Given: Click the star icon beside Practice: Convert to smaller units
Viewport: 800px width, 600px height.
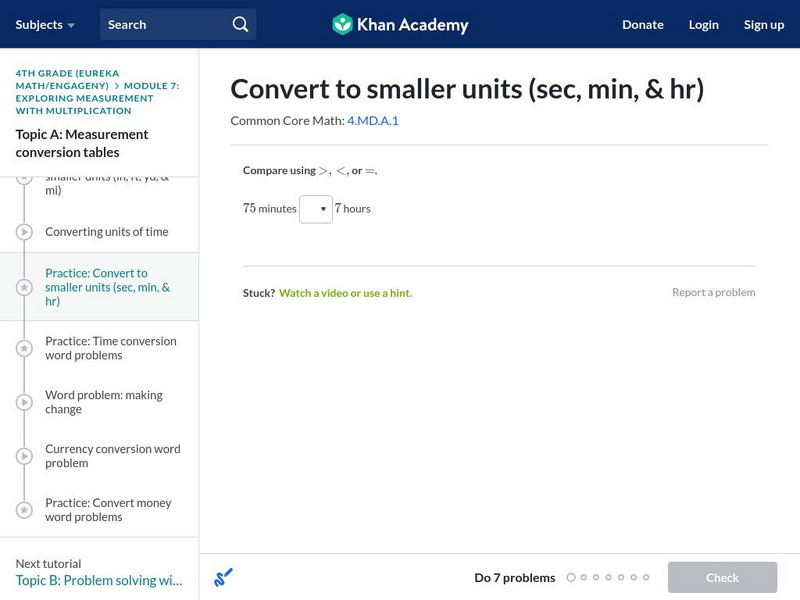Looking at the screenshot, I should [24, 286].
